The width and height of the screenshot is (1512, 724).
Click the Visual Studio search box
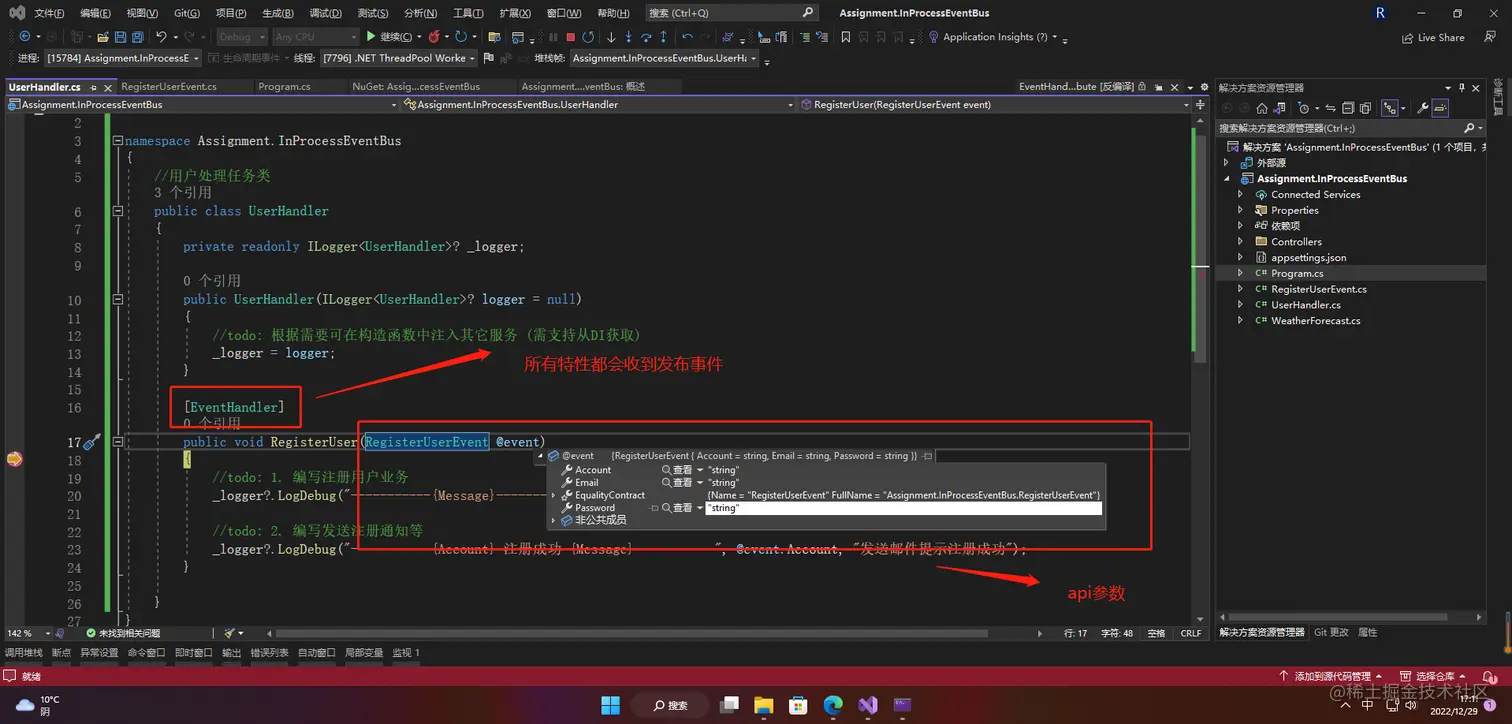point(731,13)
